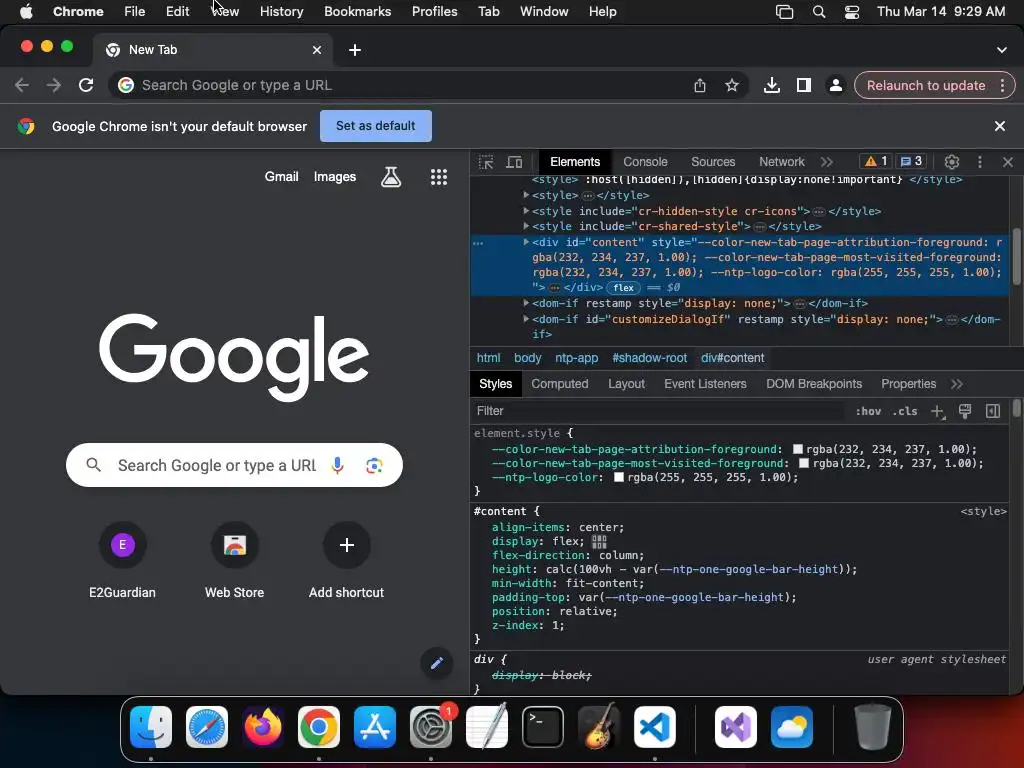Viewport: 1024px width, 768px height.
Task: Click the warning count badge in DevTools
Action: 876,161
